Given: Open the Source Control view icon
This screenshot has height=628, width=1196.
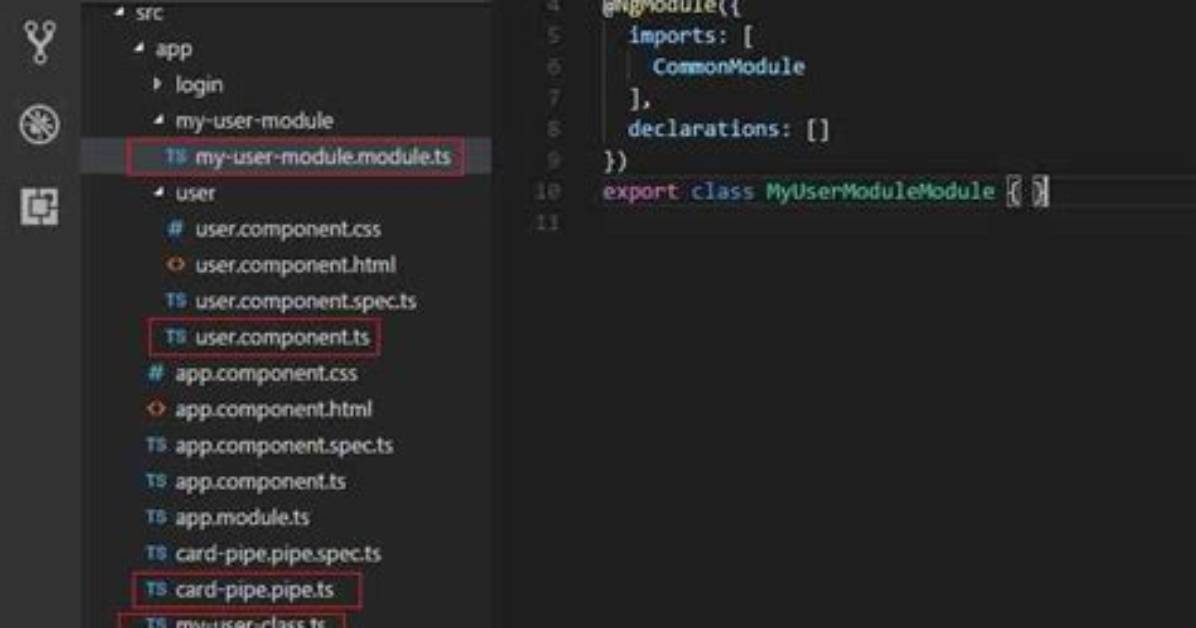Looking at the screenshot, I should [39, 42].
